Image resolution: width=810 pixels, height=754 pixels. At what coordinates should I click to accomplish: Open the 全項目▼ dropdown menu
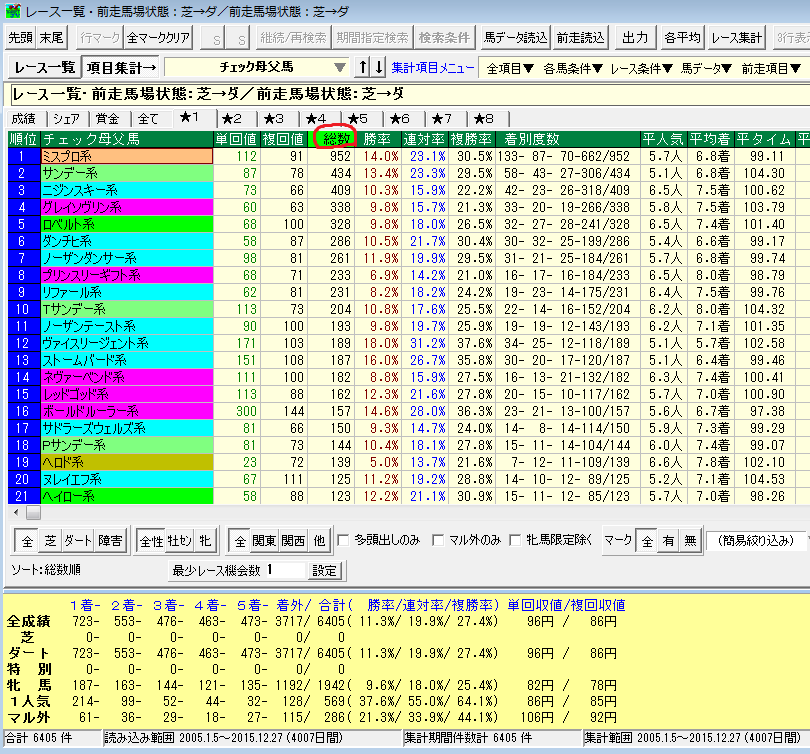[509, 69]
